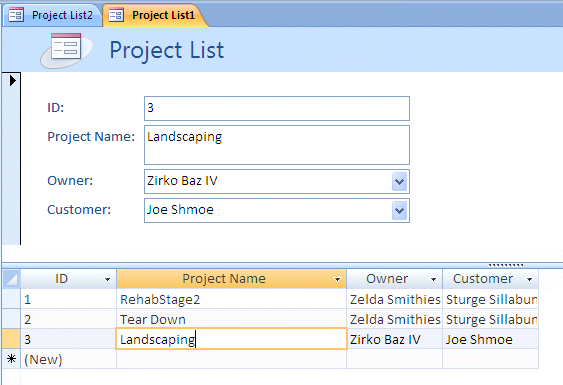This screenshot has height=385, width=563.
Task: Click the Project List1 tab form icon
Action: [116, 15]
